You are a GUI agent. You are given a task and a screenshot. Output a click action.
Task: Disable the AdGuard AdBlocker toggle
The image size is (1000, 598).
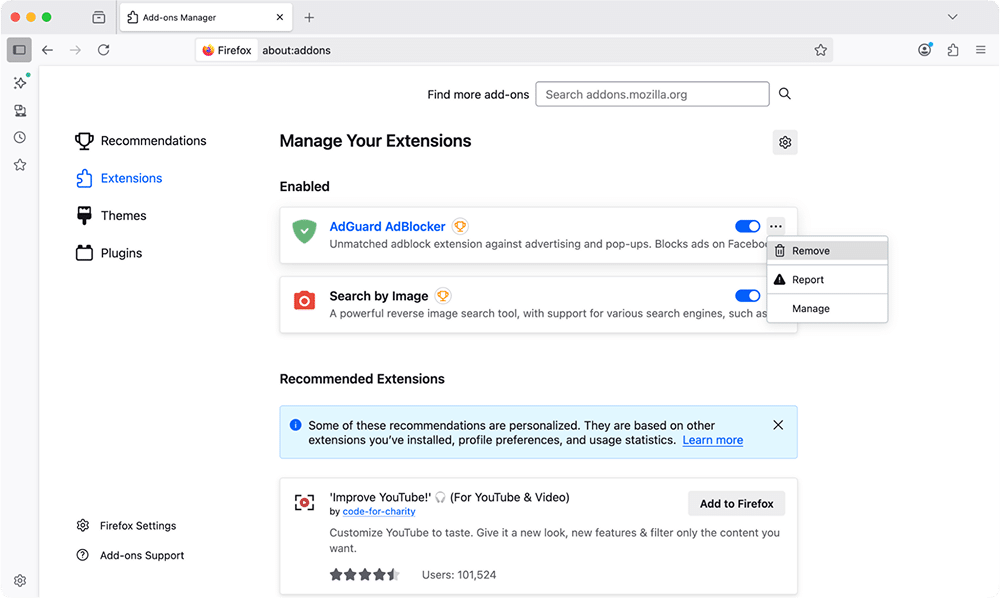point(747,227)
